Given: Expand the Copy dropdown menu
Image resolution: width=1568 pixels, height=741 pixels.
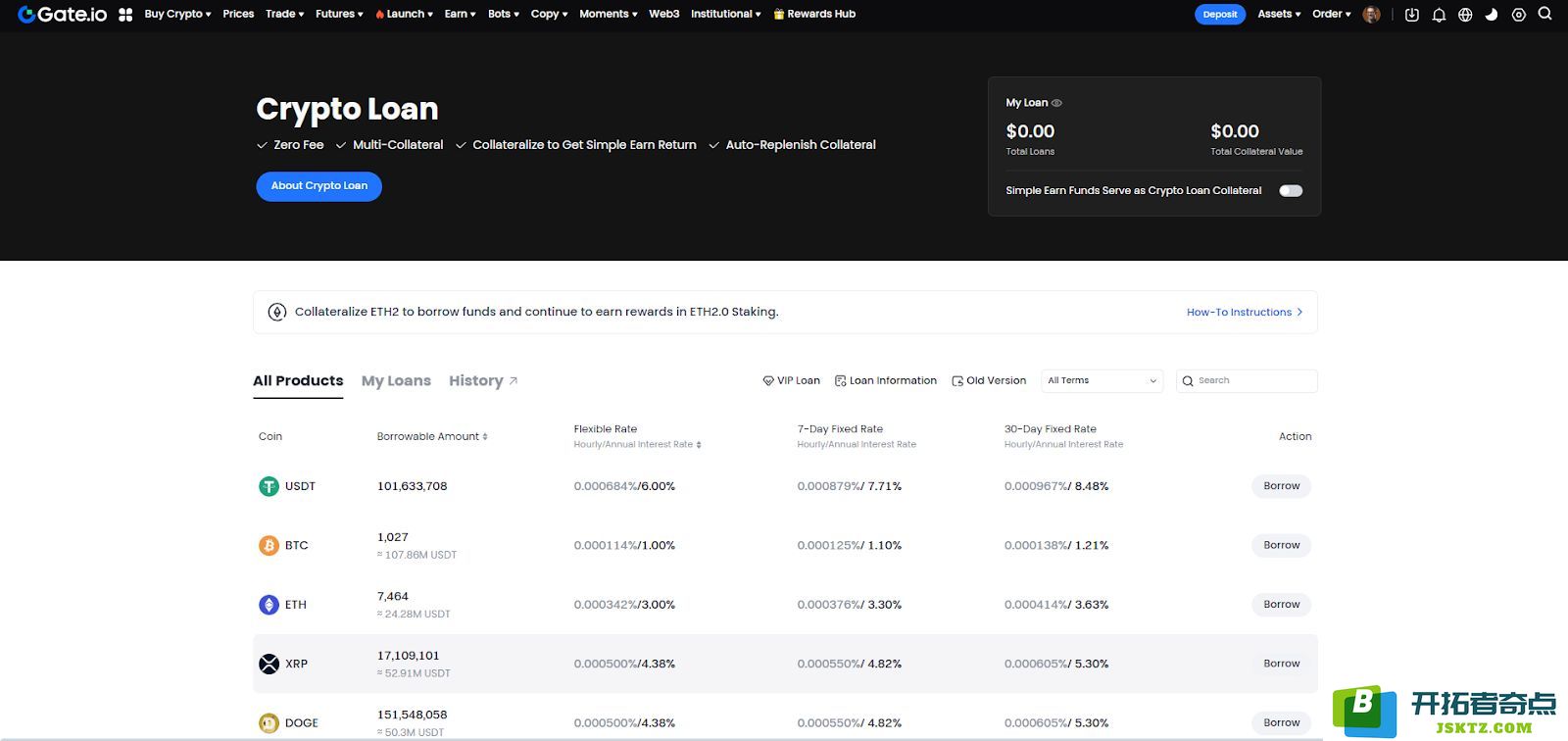Looking at the screenshot, I should 549,14.
